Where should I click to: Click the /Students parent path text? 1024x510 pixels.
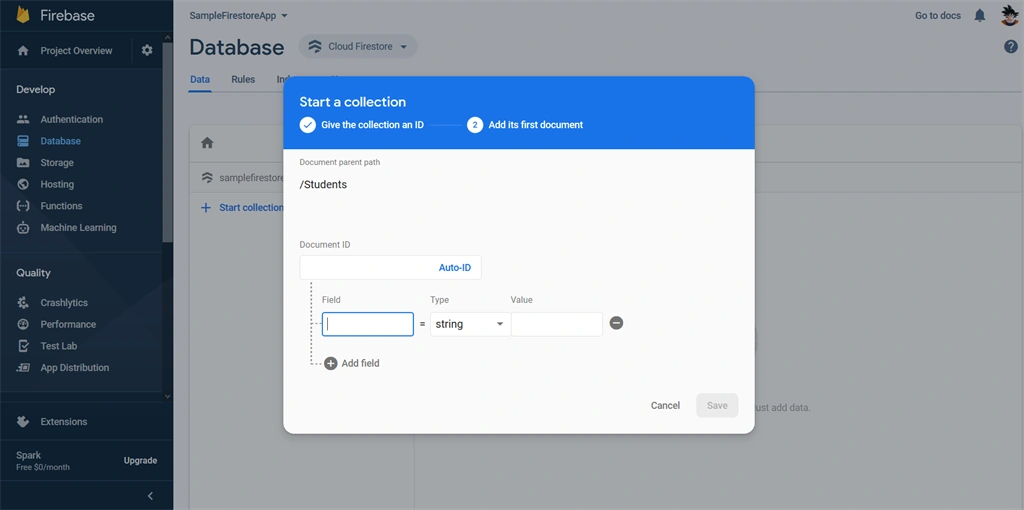323,185
